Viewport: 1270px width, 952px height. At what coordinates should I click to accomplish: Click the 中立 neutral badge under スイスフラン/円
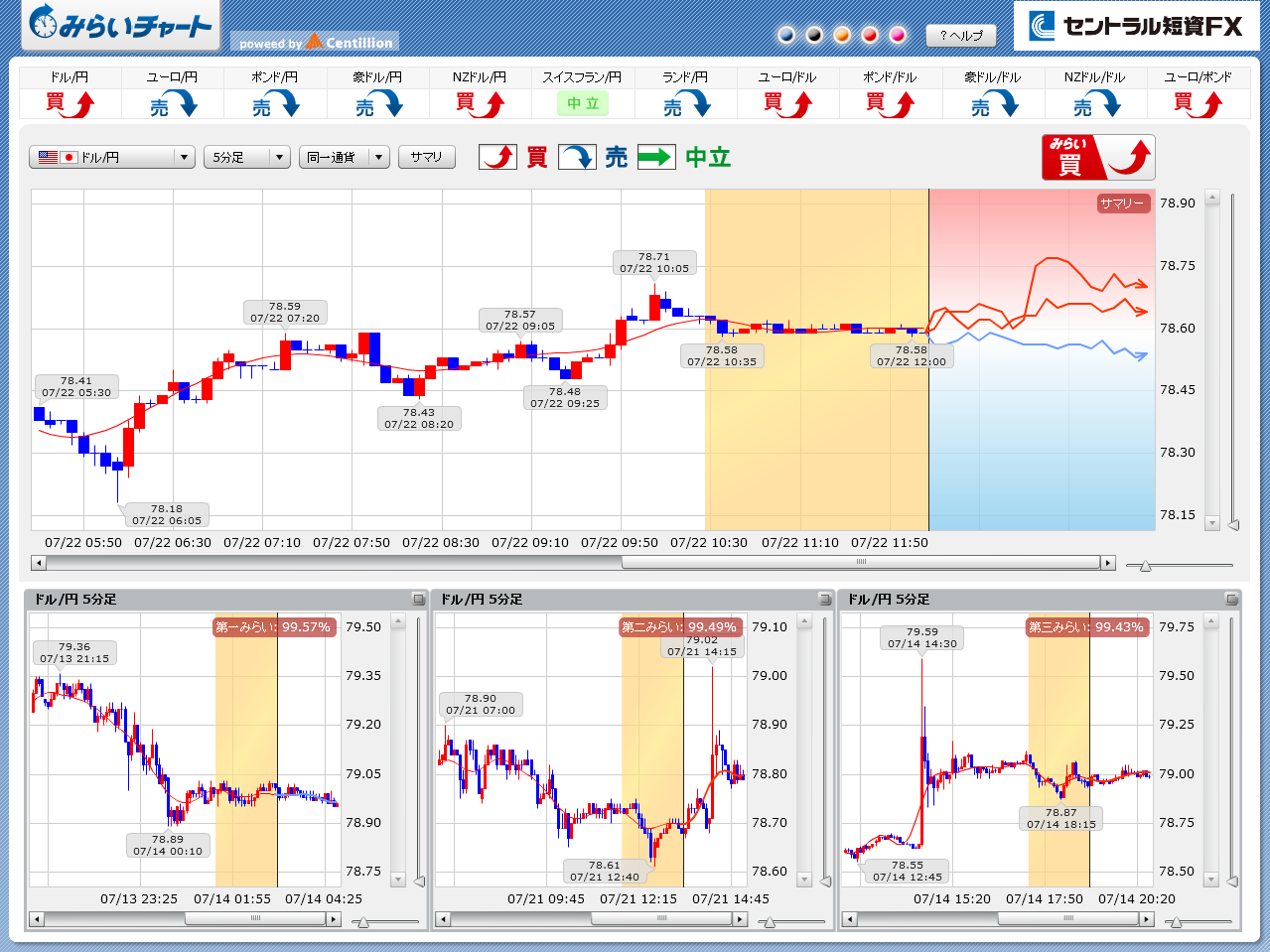tap(583, 103)
